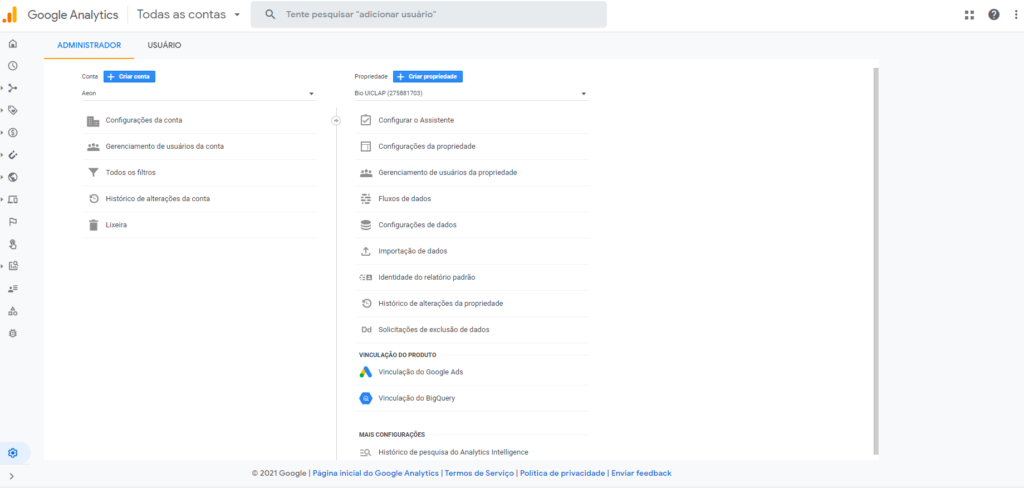Open the Conversions flag icon in sidebar
Screen dimensions: 1024x488
(x=12, y=221)
